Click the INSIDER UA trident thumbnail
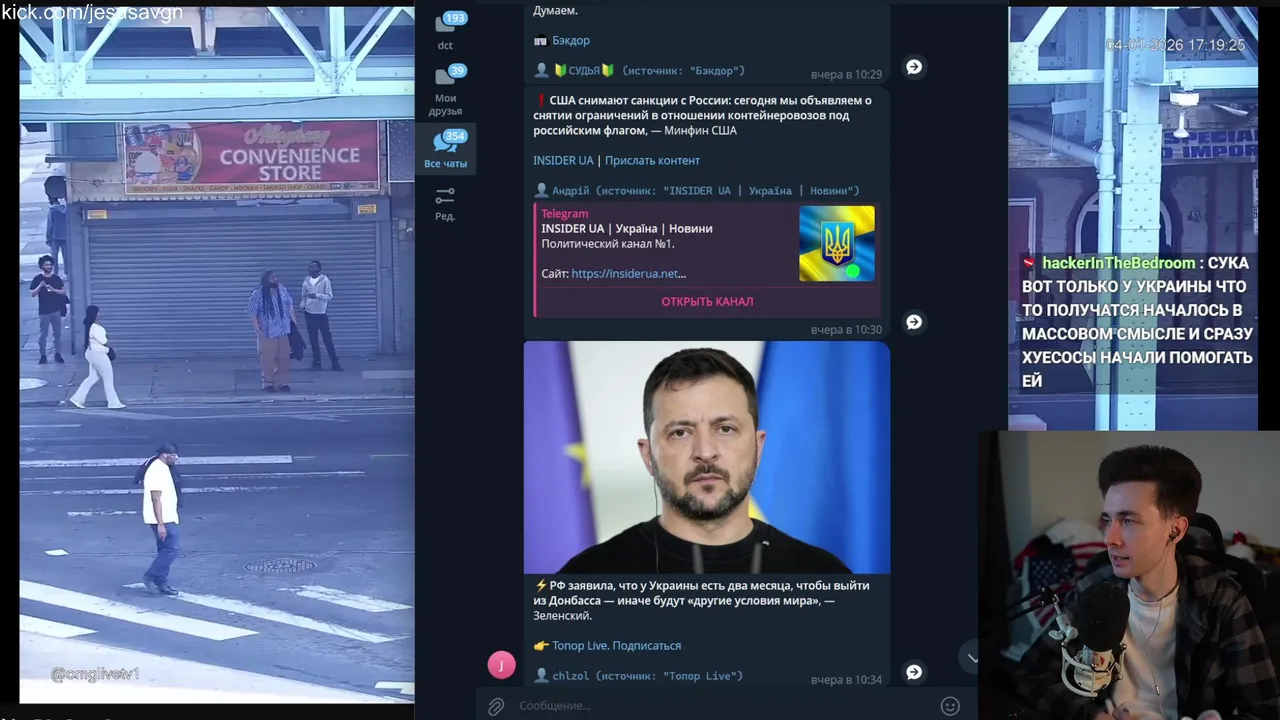1280x720 pixels. [x=837, y=243]
